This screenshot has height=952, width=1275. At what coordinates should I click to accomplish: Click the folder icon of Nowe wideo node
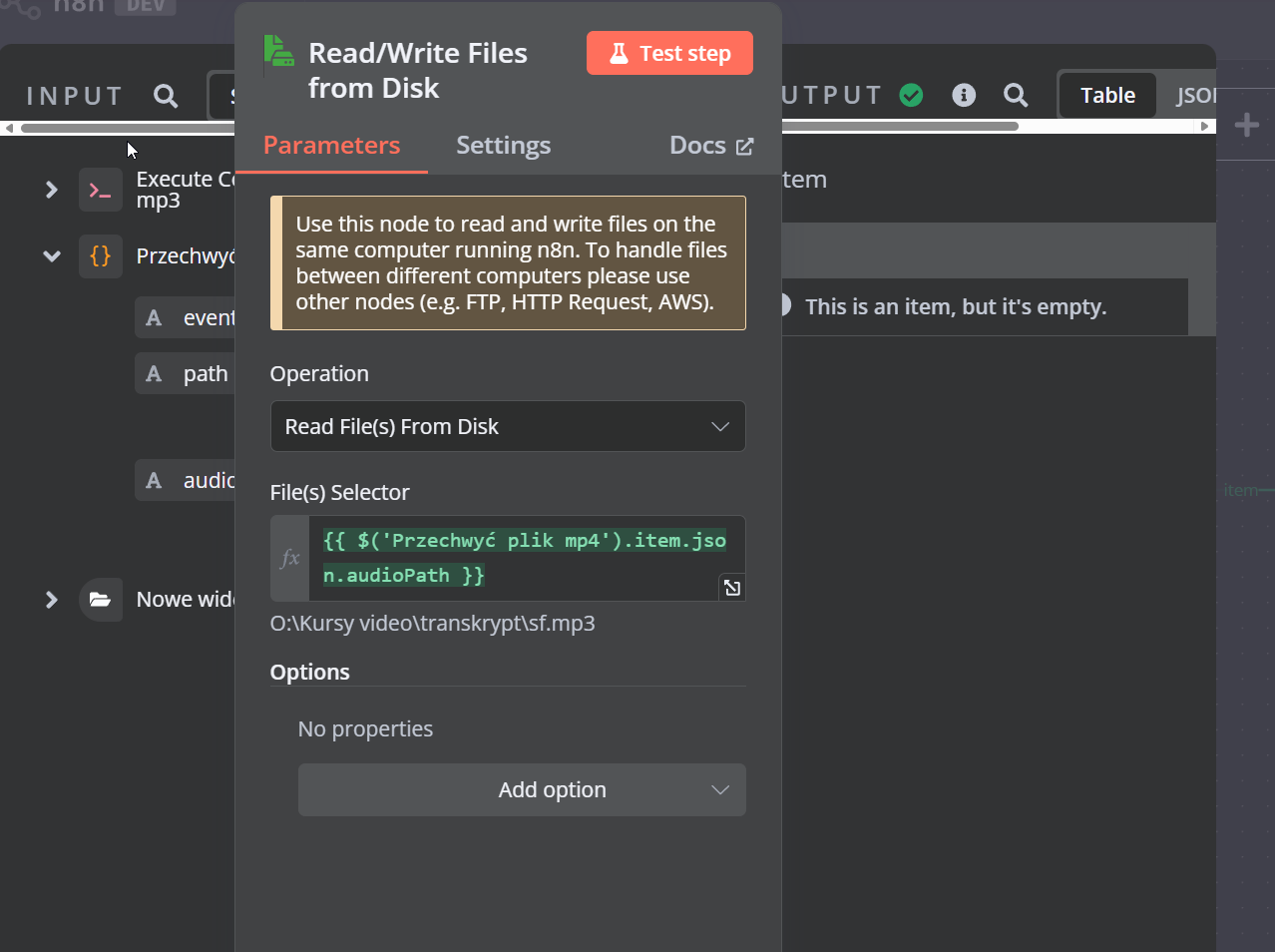100,600
